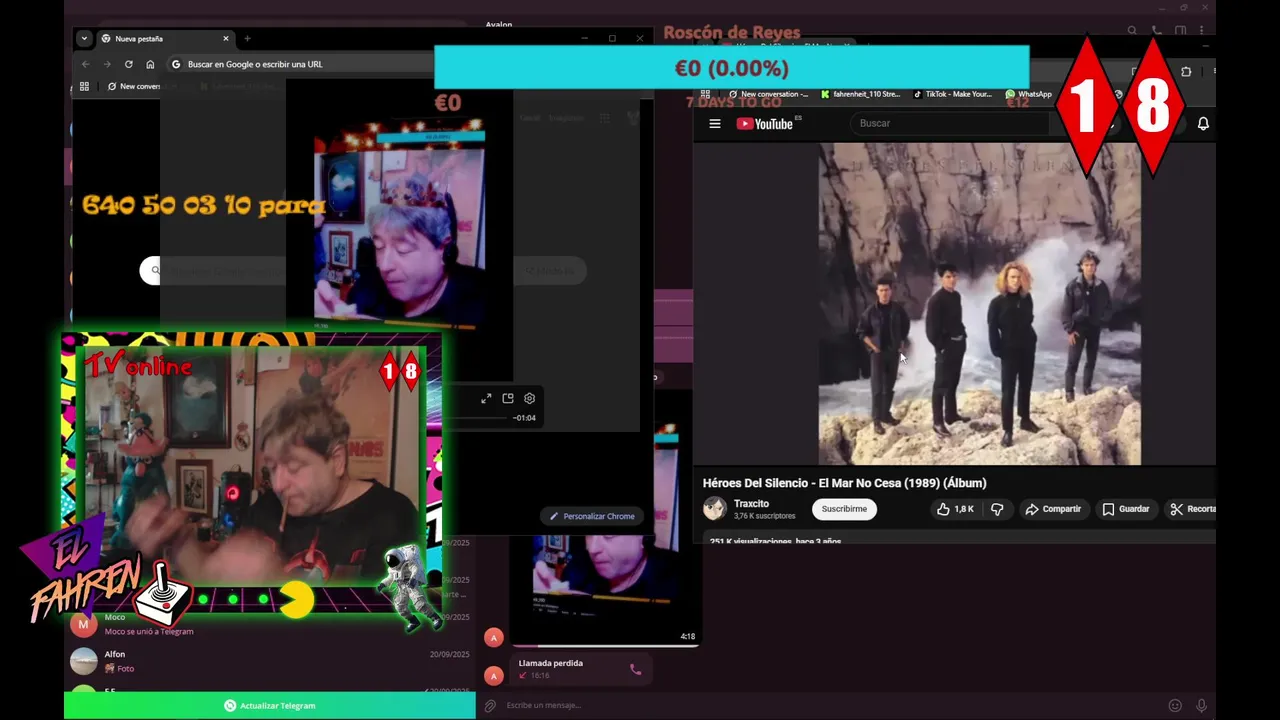Open the YouTube hamburger guide menu
The width and height of the screenshot is (1280, 720).
click(x=715, y=124)
